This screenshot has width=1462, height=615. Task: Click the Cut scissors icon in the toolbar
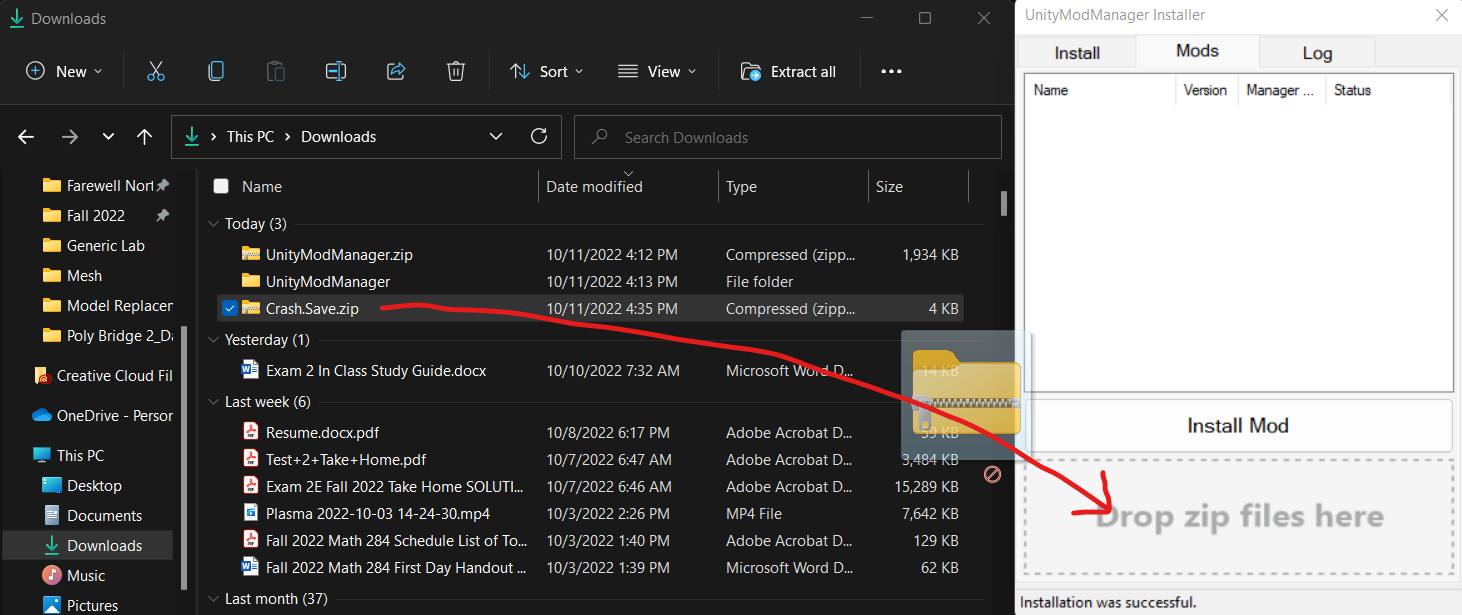pos(155,71)
